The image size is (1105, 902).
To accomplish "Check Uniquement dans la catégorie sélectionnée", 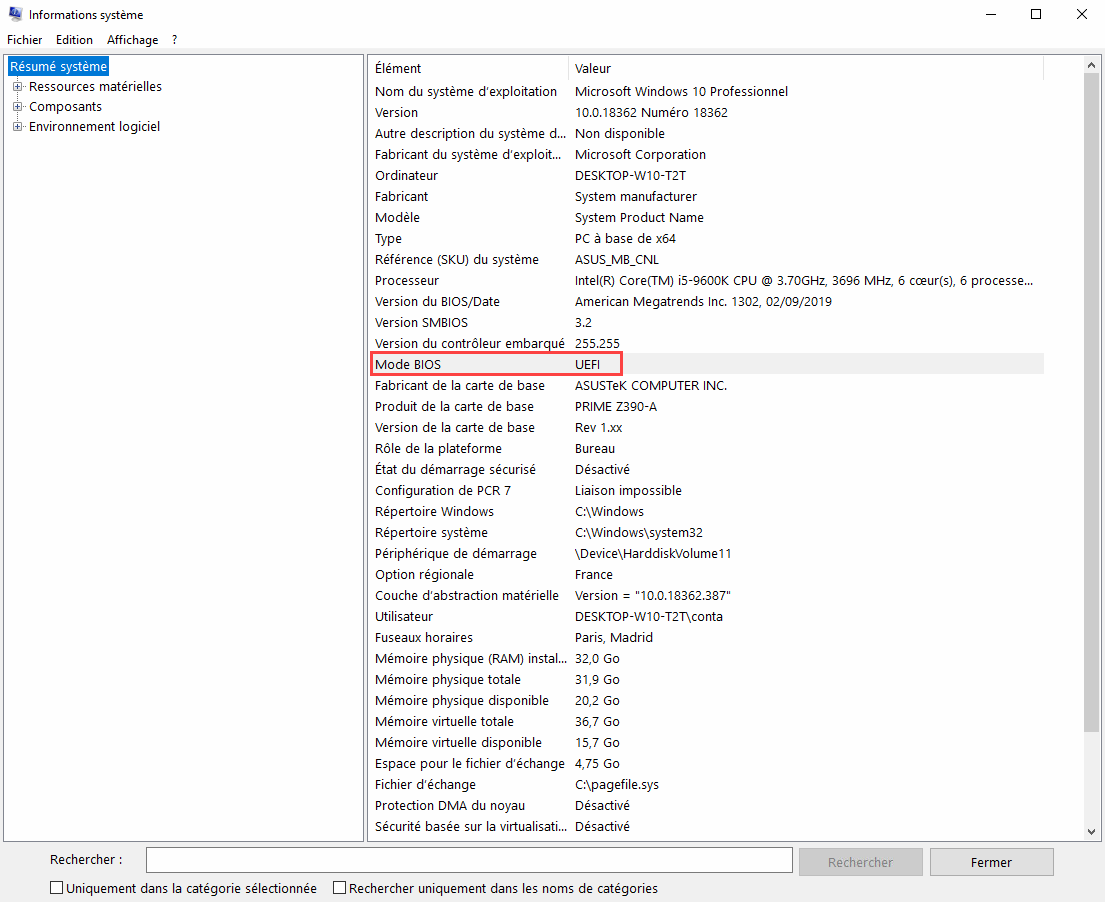I will [x=57, y=888].
